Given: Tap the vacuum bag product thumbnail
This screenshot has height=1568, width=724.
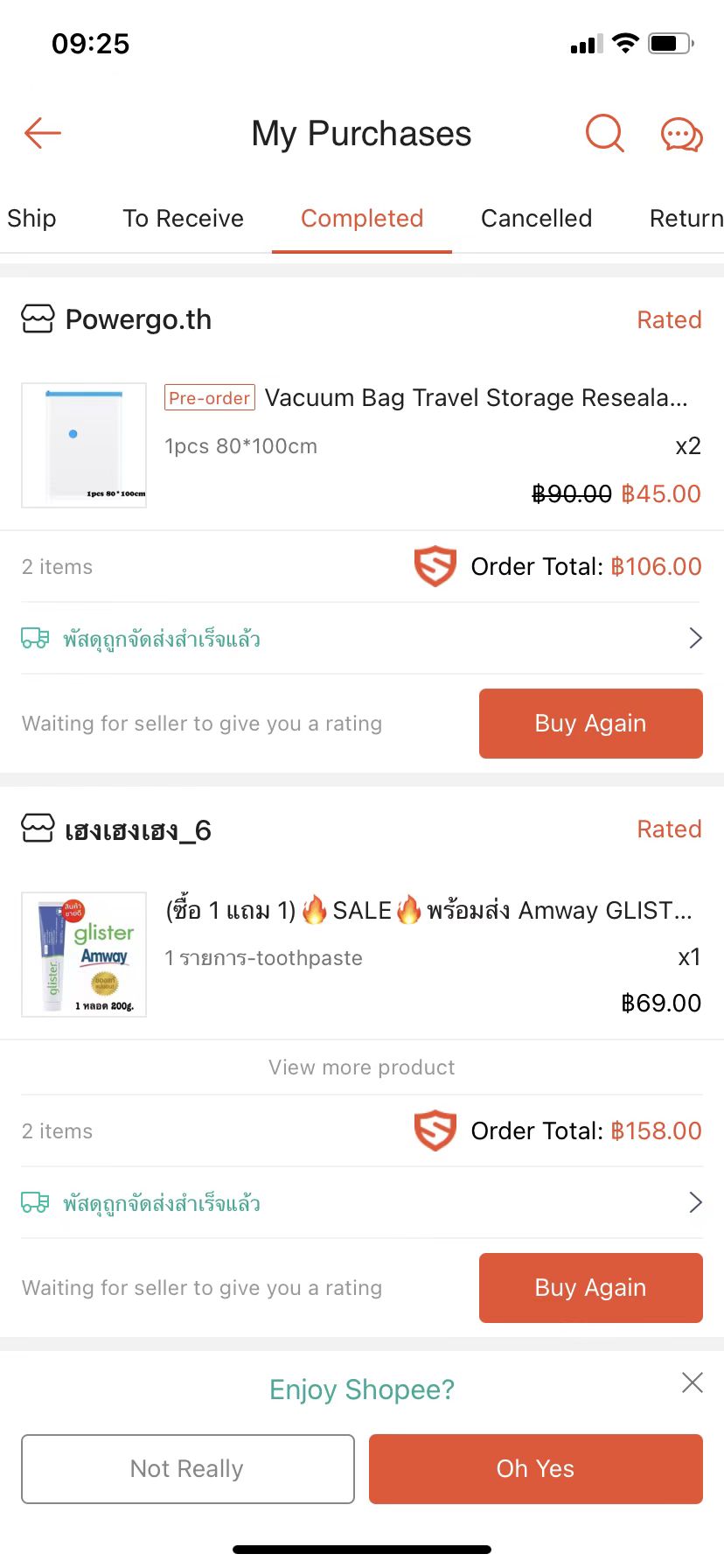Looking at the screenshot, I should pyautogui.click(x=83, y=444).
